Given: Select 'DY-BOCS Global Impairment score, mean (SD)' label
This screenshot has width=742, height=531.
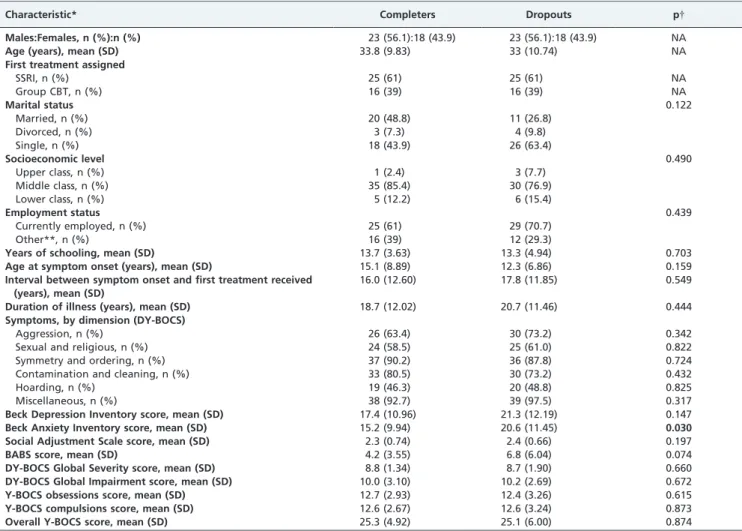Looking at the screenshot, I should tap(118, 482).
